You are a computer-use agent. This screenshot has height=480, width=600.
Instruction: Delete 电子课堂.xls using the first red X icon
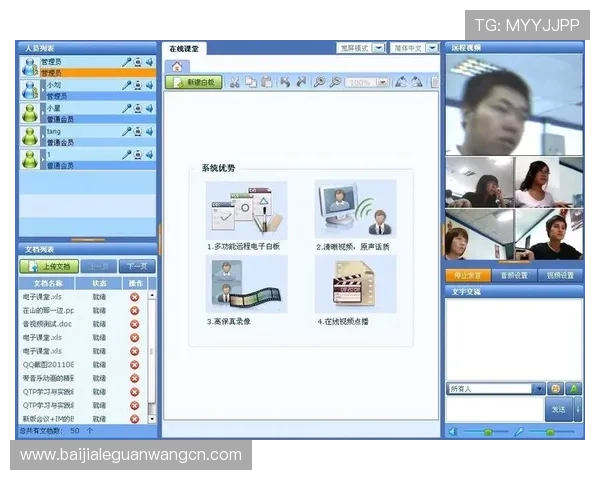click(135, 297)
